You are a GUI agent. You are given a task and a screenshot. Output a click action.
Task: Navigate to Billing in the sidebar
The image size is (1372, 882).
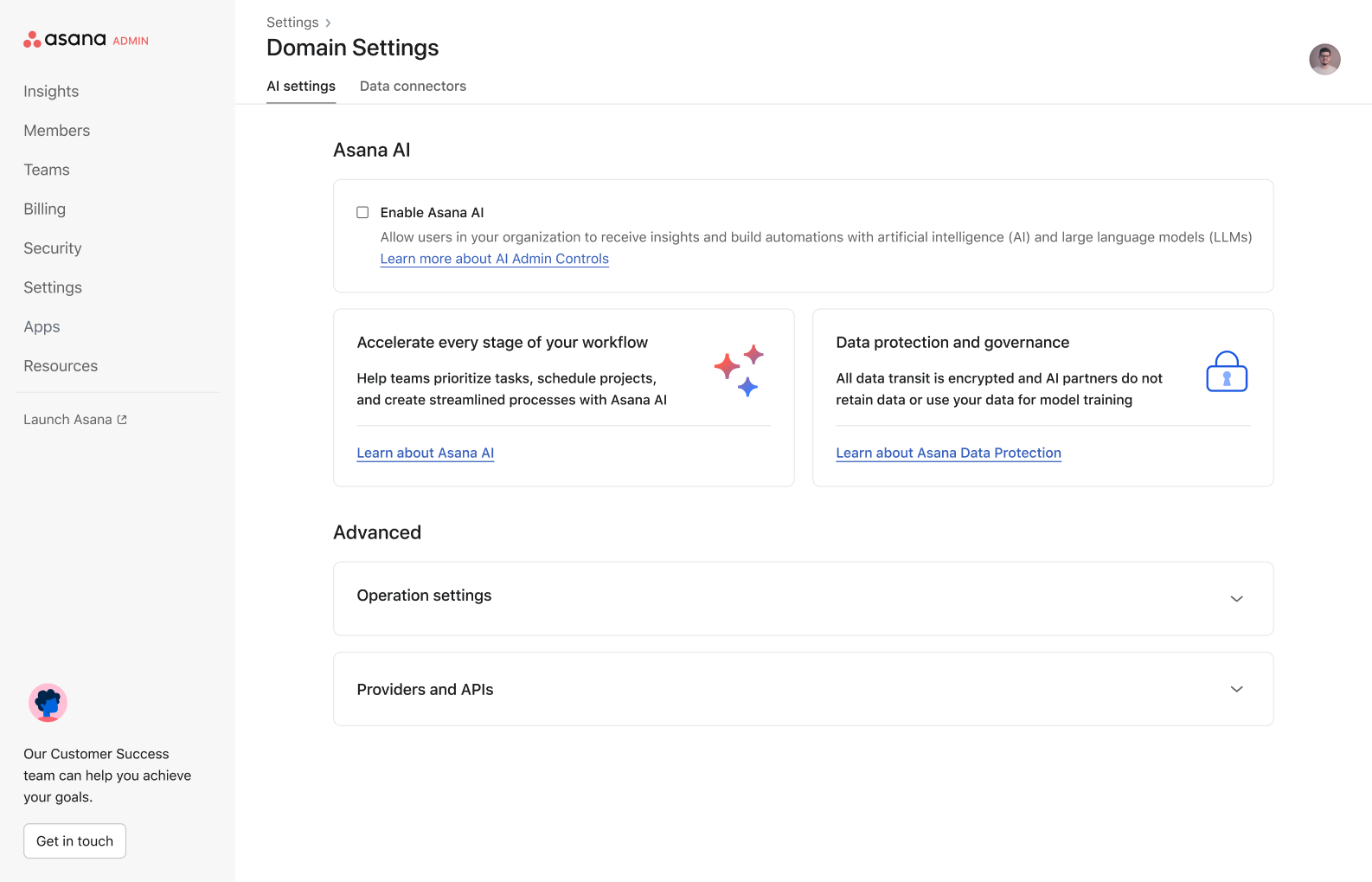tap(45, 209)
